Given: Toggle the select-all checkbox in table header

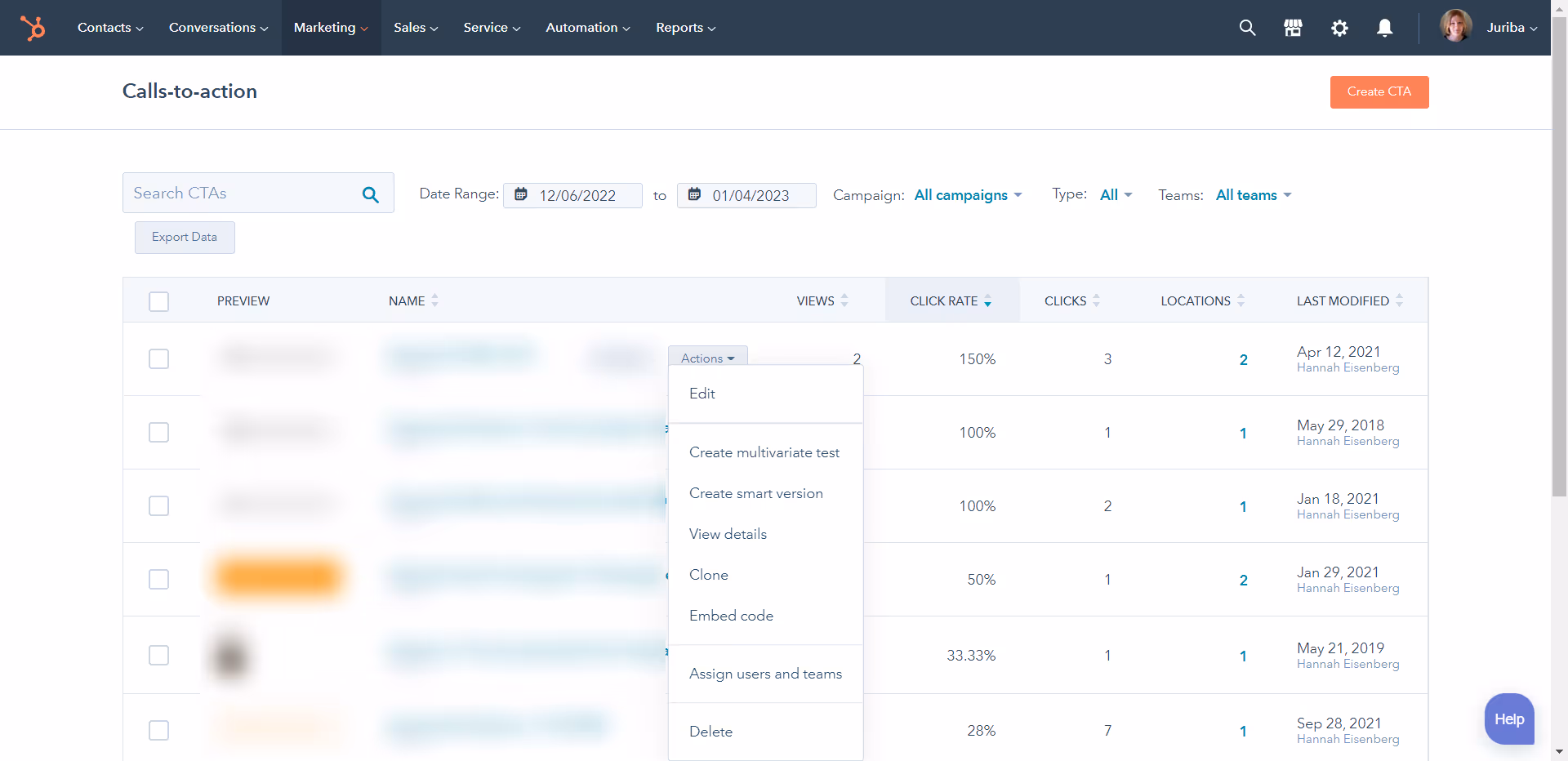Looking at the screenshot, I should (x=158, y=301).
